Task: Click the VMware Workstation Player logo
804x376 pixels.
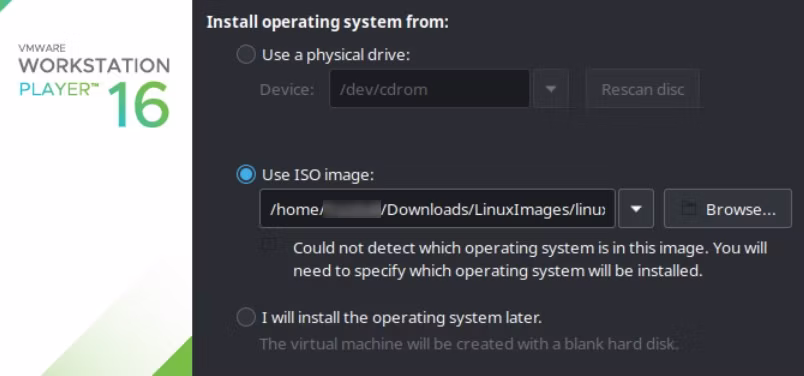Action: pyautogui.click(x=94, y=86)
